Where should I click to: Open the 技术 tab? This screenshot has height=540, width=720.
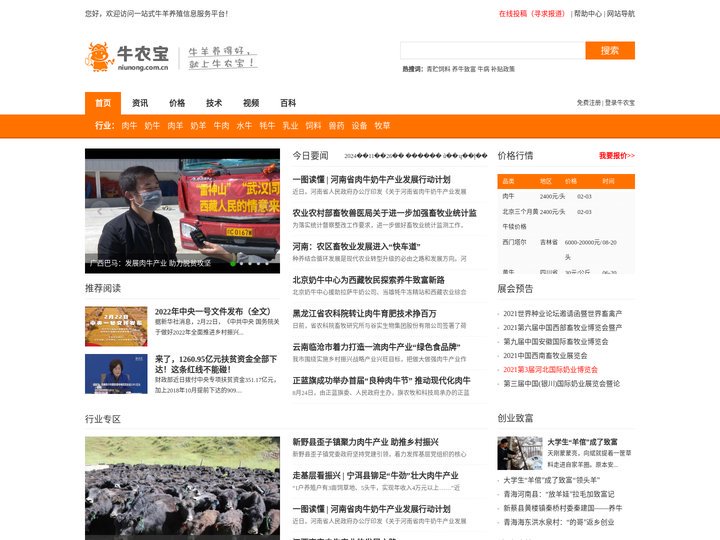[x=214, y=103]
